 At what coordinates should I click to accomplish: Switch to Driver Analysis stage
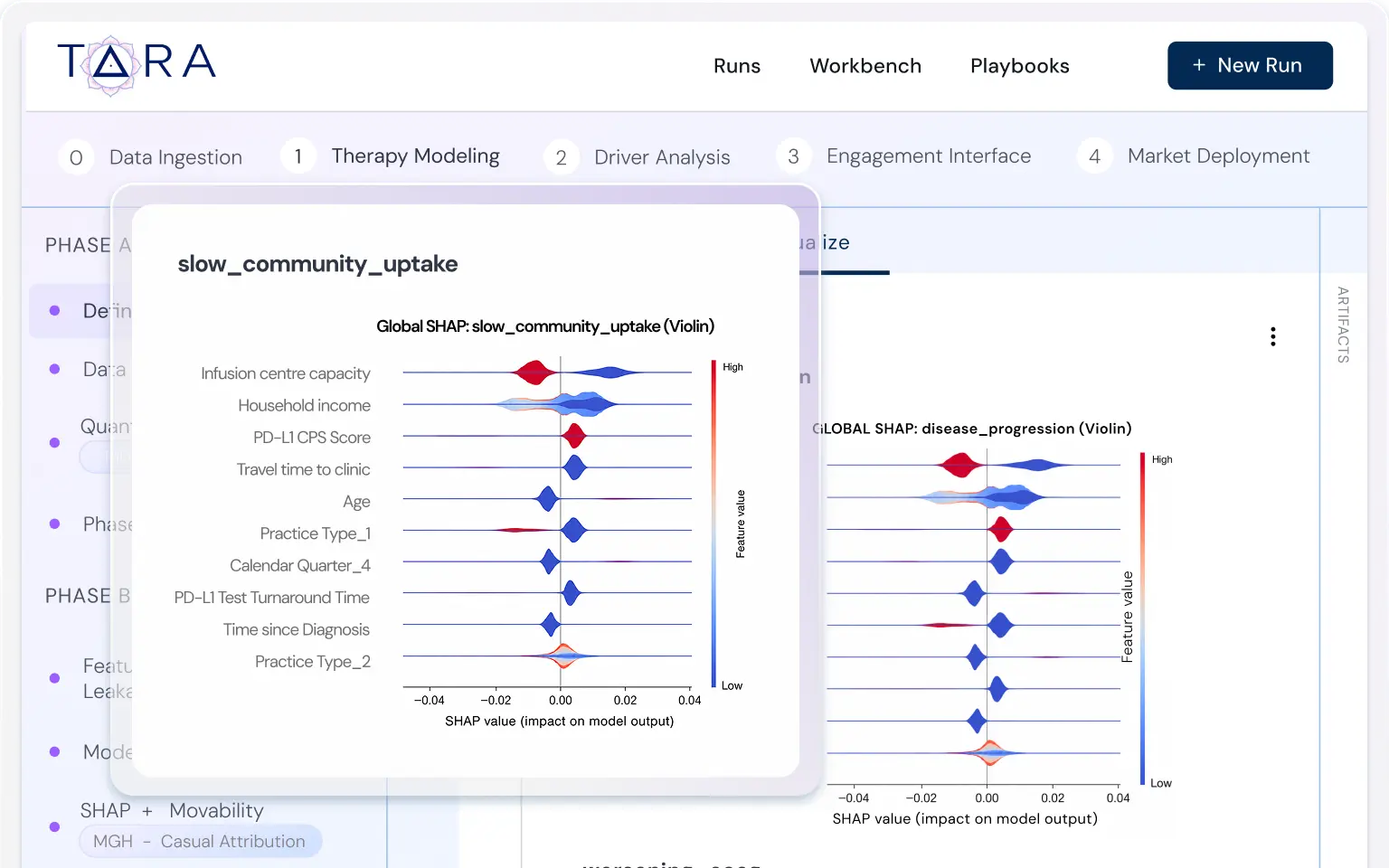pos(662,157)
